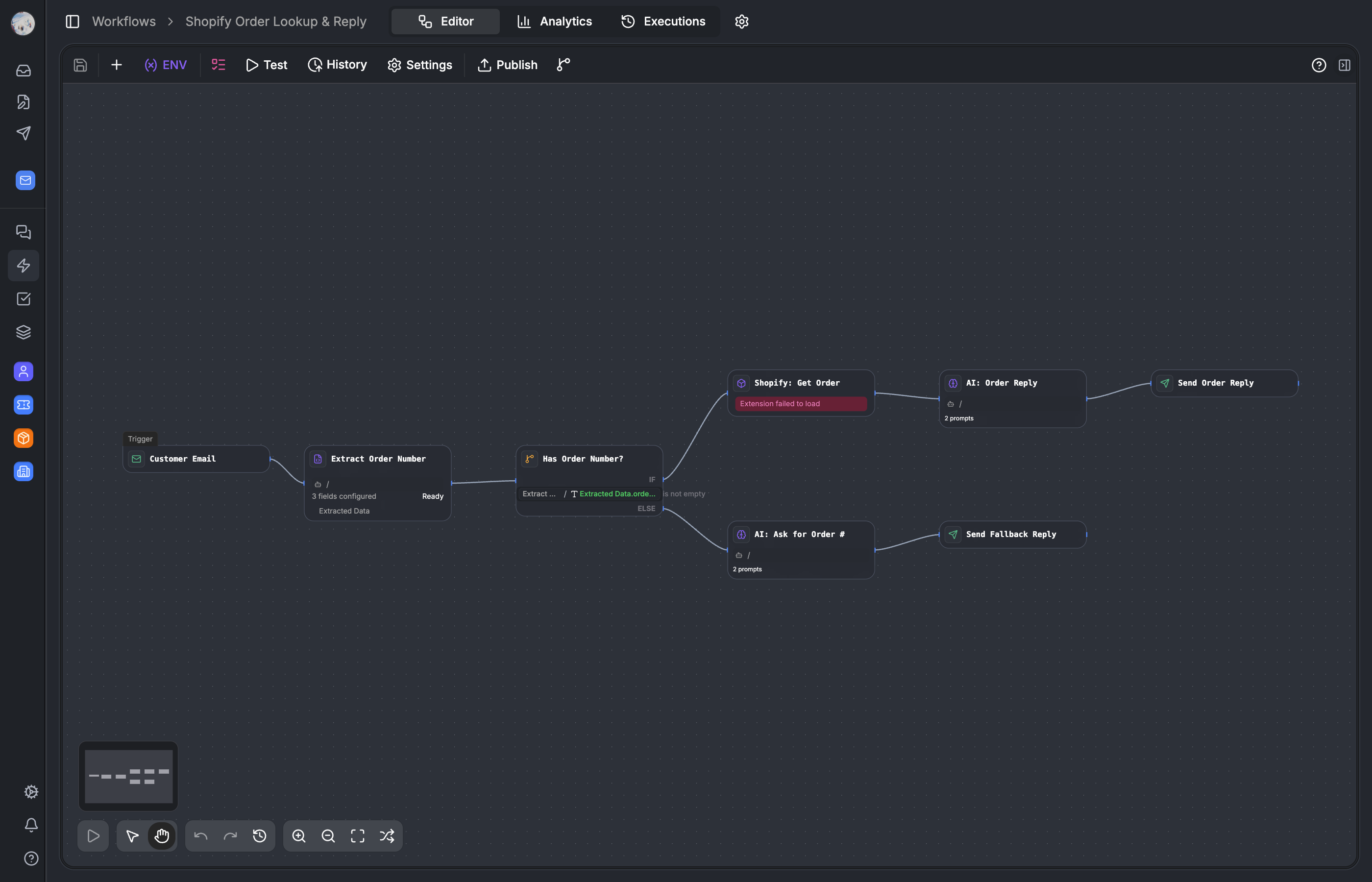Image resolution: width=1372 pixels, height=882 pixels.
Task: Click the auto layout shuffle icon
Action: tap(387, 835)
